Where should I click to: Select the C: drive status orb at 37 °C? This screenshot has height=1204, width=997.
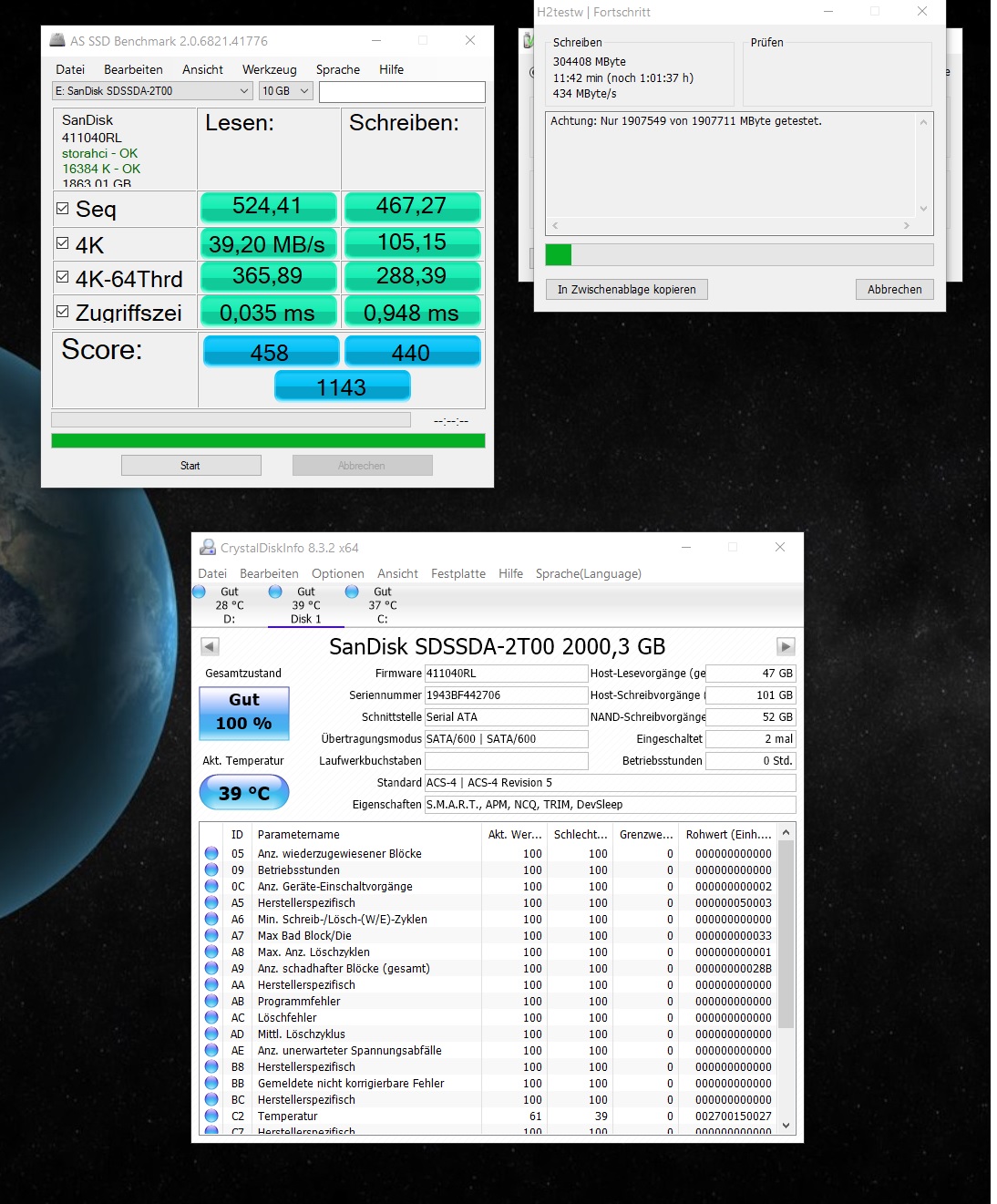[x=352, y=592]
